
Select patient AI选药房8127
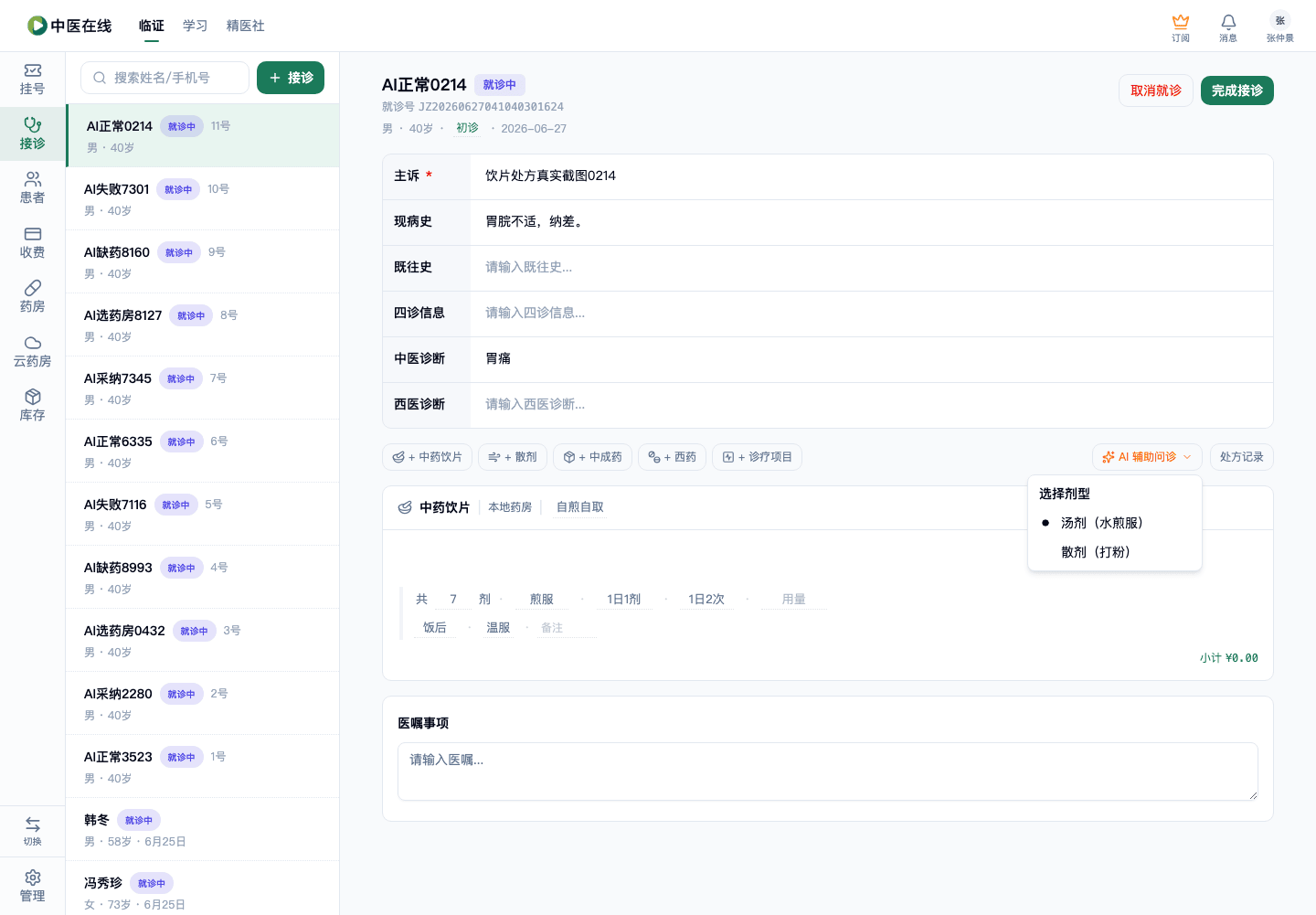click(203, 325)
